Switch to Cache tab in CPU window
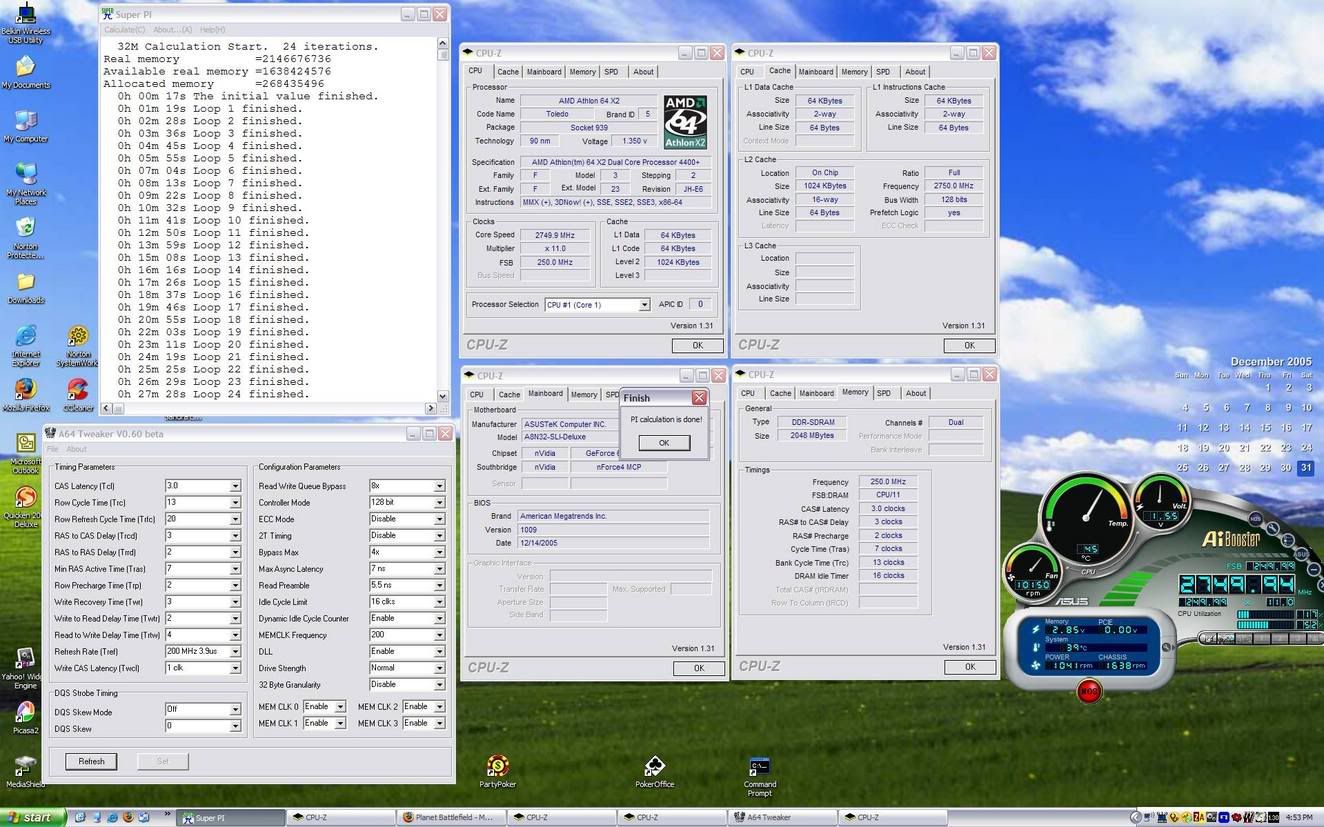 [x=508, y=72]
